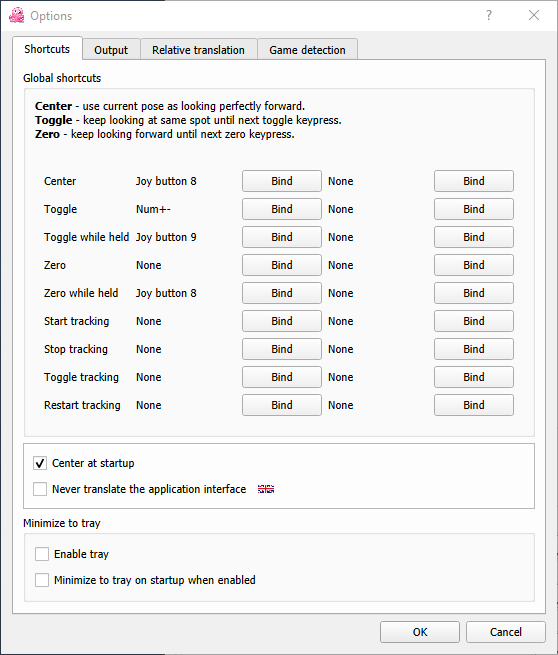
Task: Bind first shortcut for Start tracking
Action: (282, 321)
